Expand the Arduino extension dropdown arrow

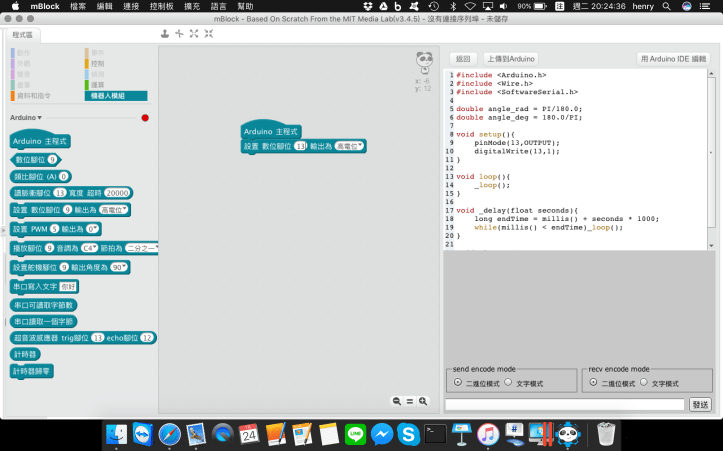tap(39, 118)
